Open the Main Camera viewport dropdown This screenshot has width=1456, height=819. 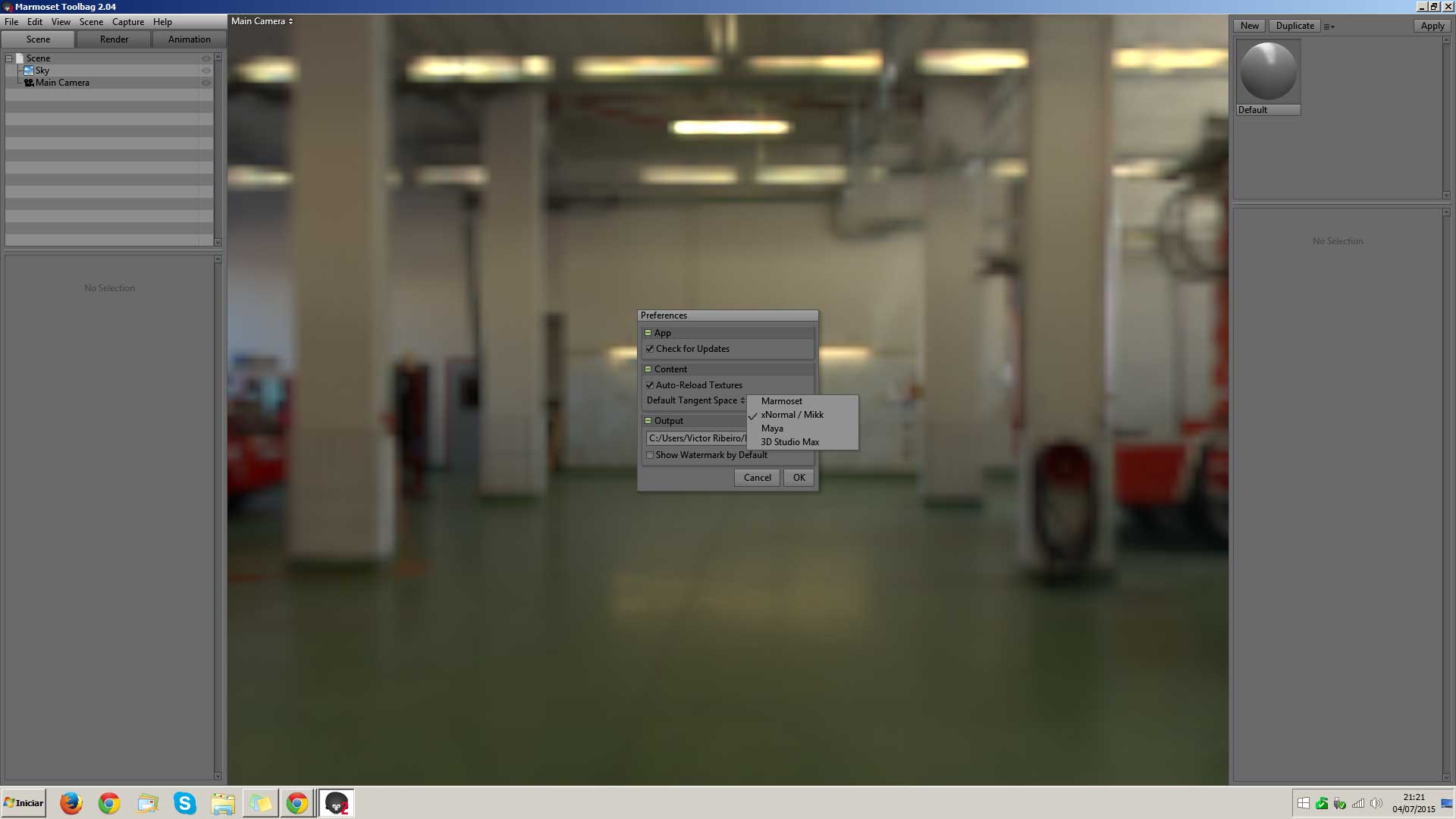tap(262, 21)
